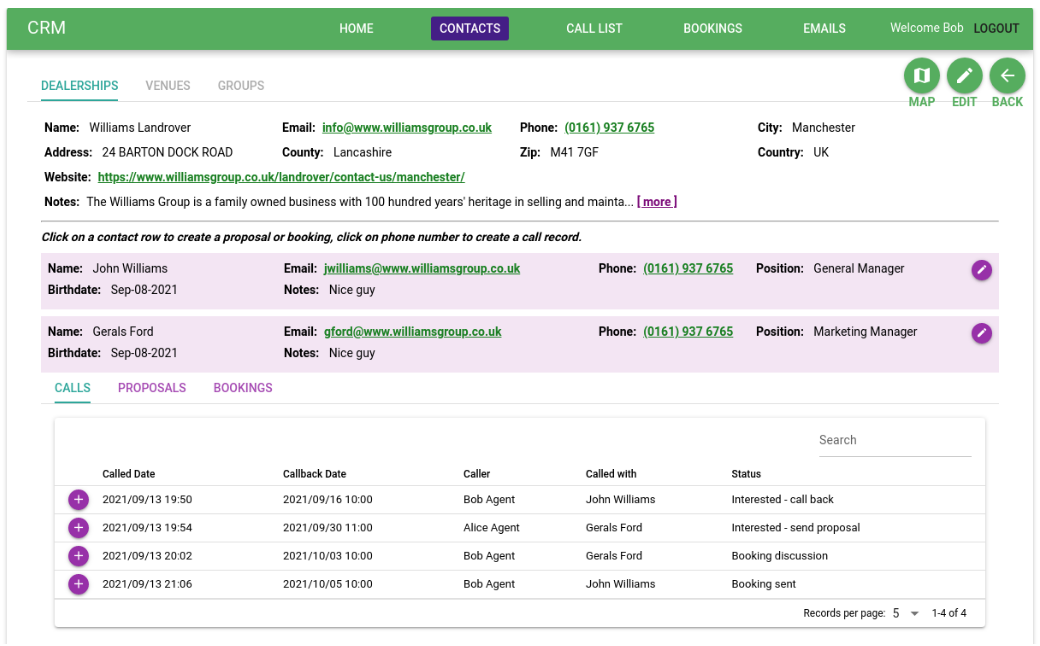Open the MAP view for Williams Landrover
Screen dimensions: 1040x646
pyautogui.click(x=921, y=76)
